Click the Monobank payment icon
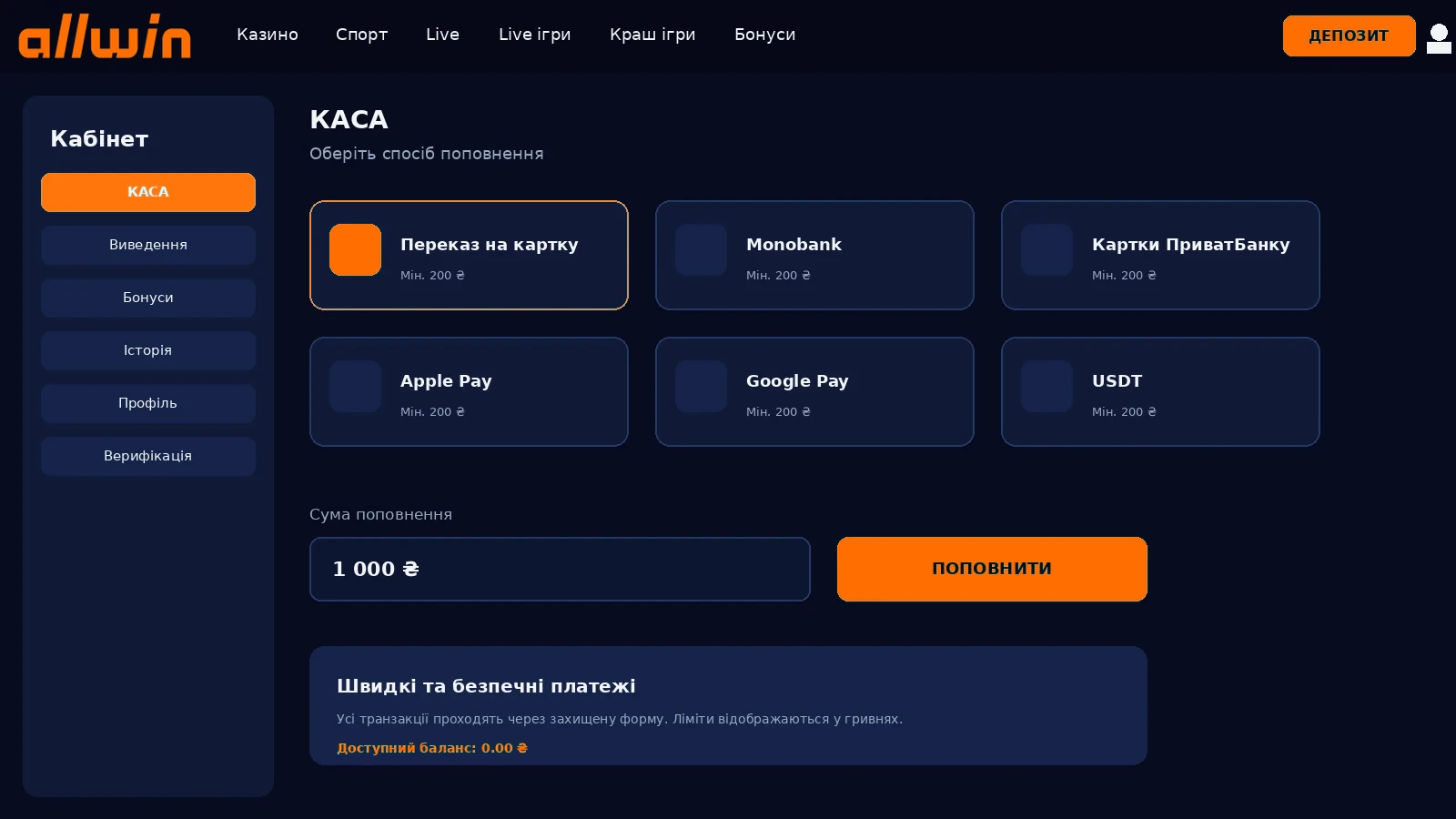This screenshot has width=1456, height=819. [x=701, y=249]
